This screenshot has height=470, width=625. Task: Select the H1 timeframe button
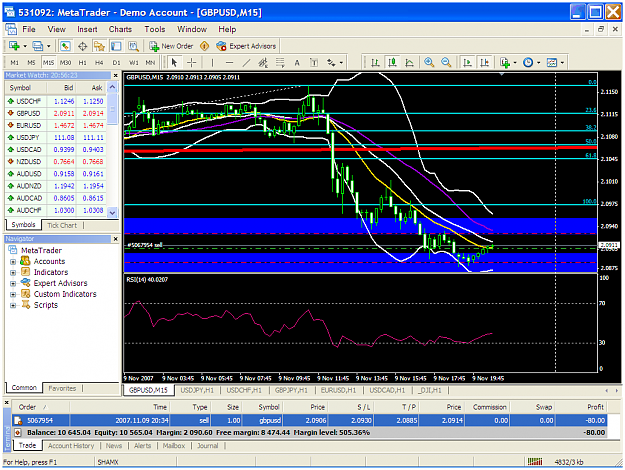click(83, 63)
